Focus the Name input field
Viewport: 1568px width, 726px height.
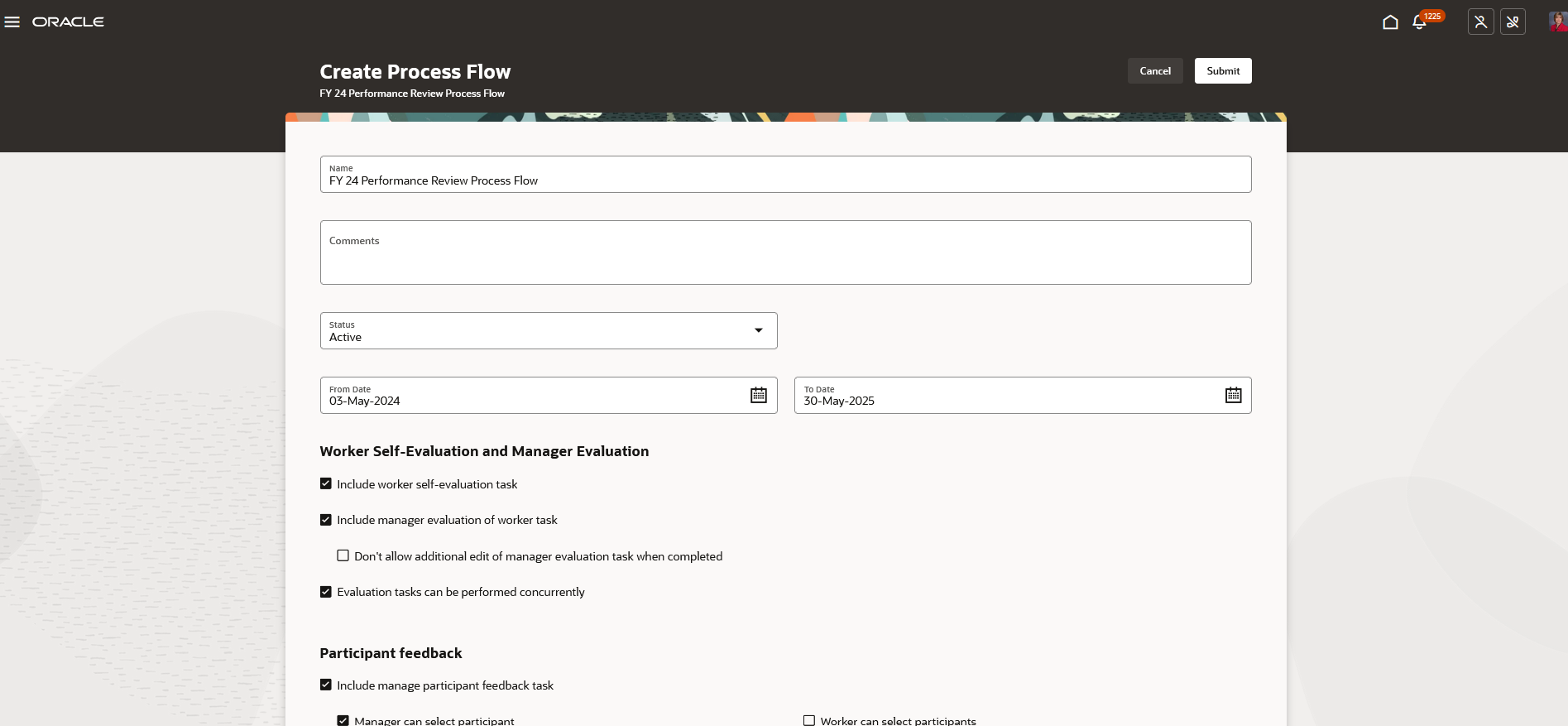click(x=785, y=175)
